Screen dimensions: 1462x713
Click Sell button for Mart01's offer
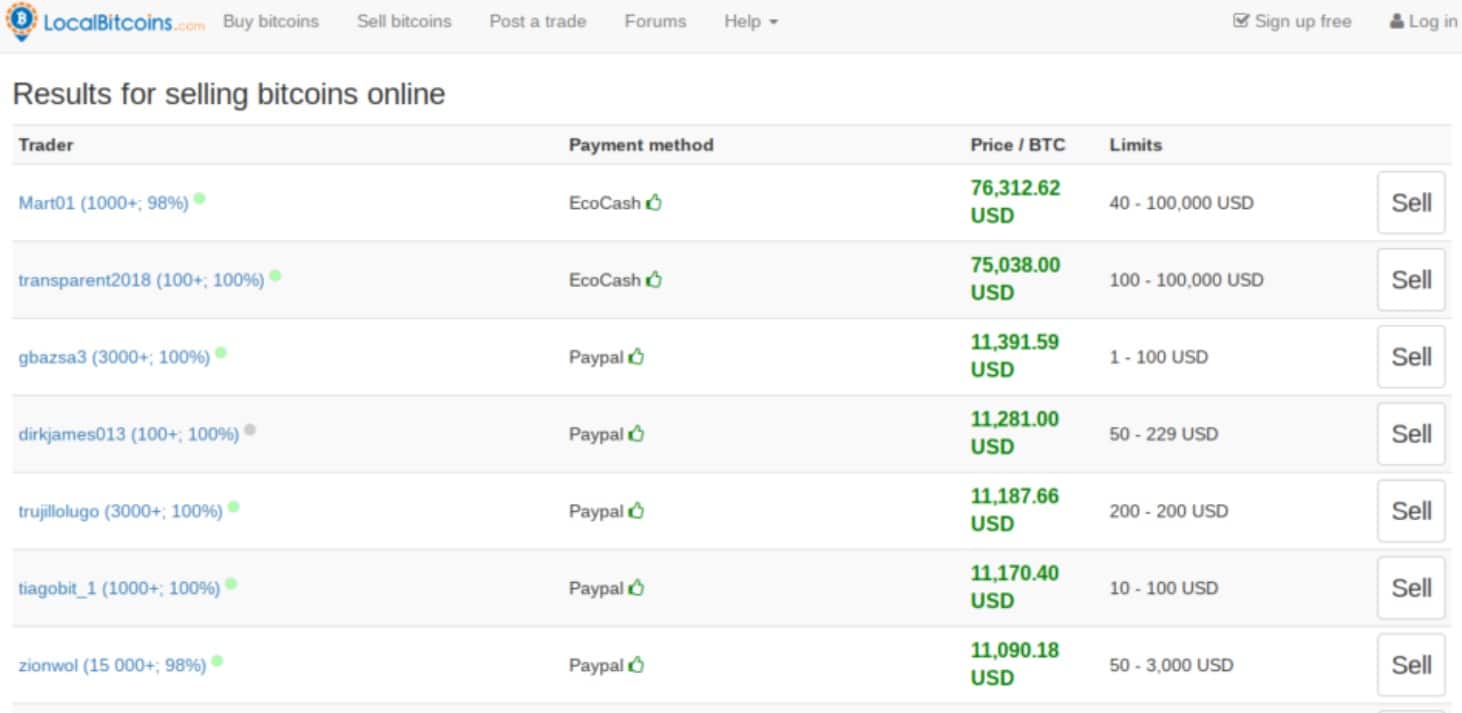click(1411, 202)
